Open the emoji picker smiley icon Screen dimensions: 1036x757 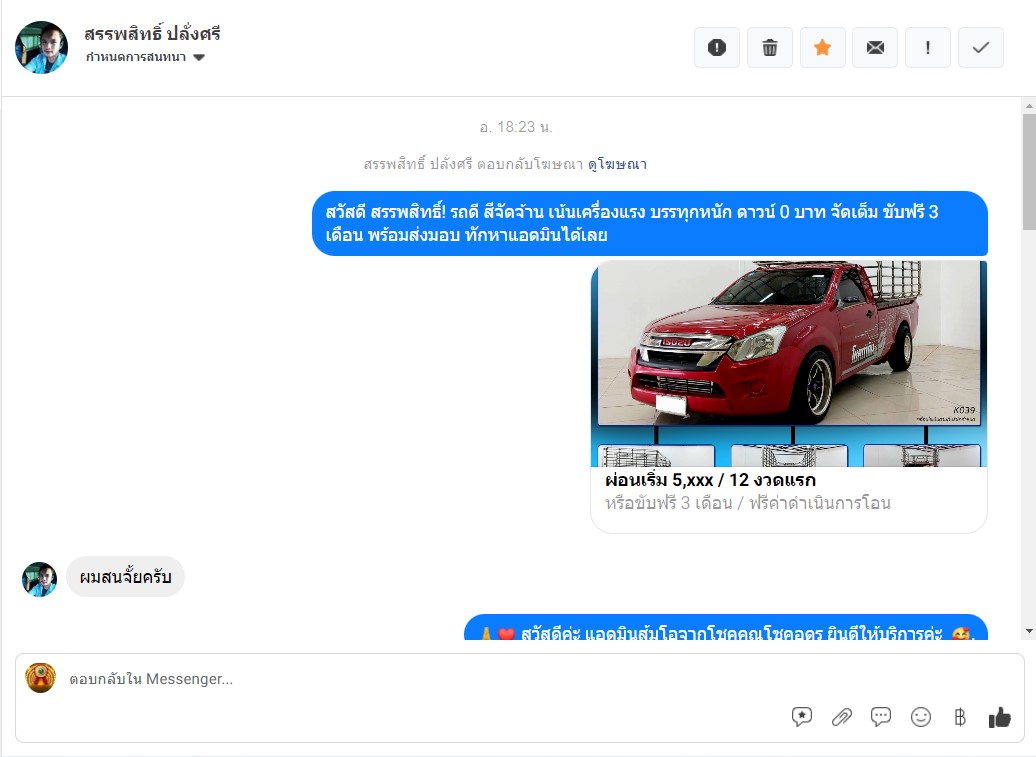pyautogui.click(x=921, y=717)
